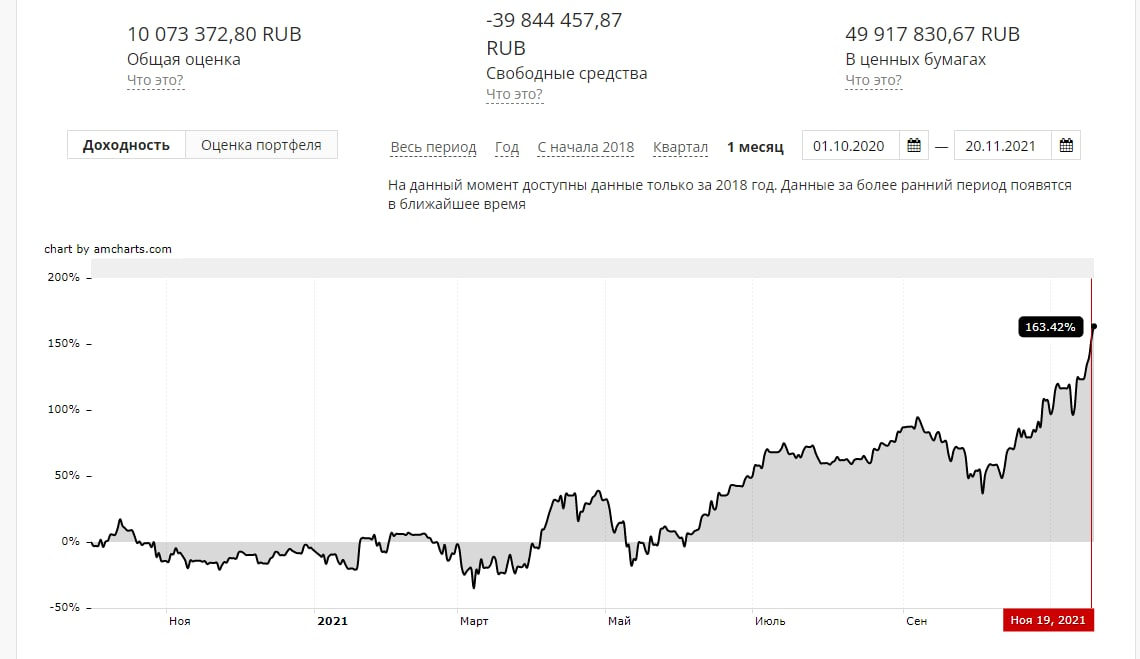
Task: Select the Год period link
Action: 507,147
